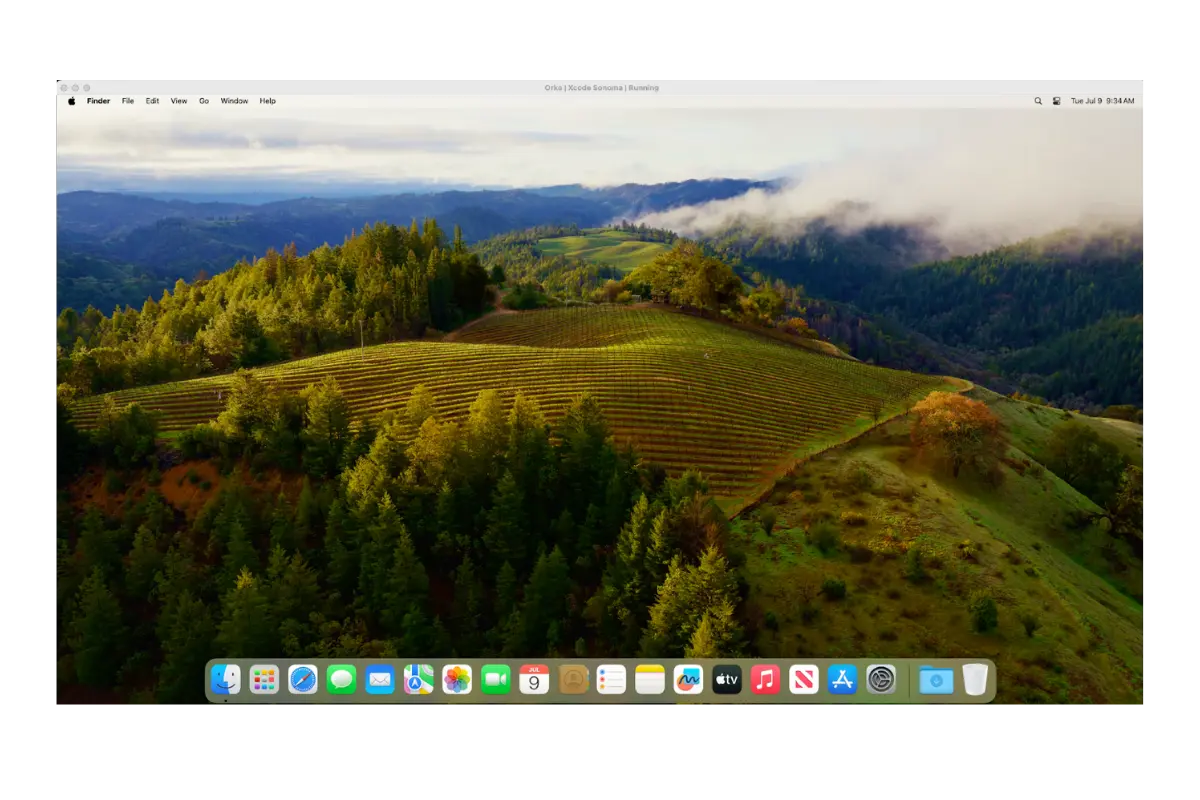Open the File menu
The width and height of the screenshot is (1200, 800).
click(x=128, y=101)
